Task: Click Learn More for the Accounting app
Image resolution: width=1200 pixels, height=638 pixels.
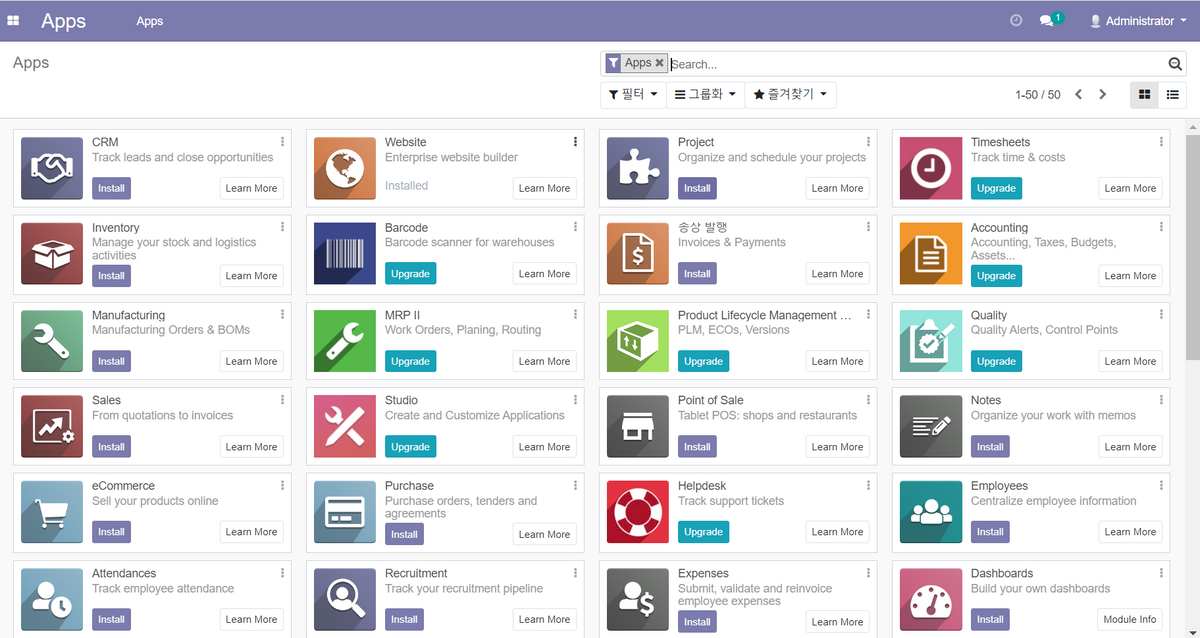Action: tap(1130, 275)
